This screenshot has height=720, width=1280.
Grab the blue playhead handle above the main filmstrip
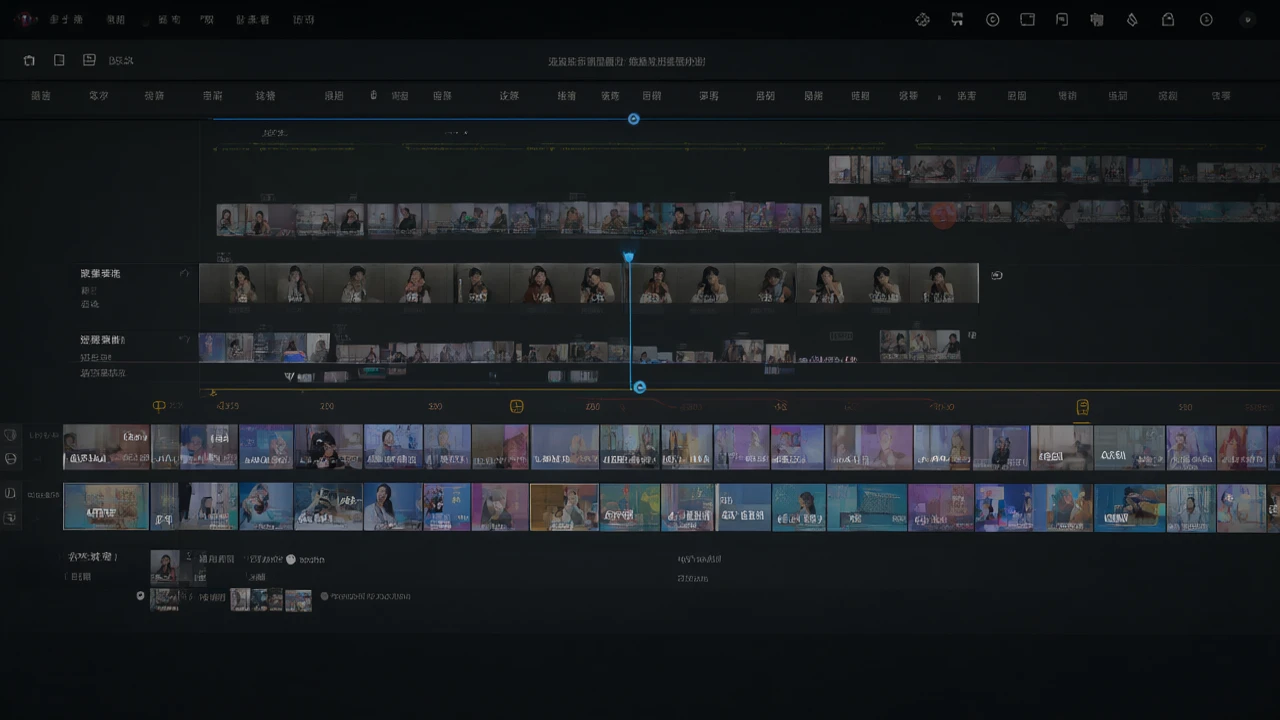point(629,258)
